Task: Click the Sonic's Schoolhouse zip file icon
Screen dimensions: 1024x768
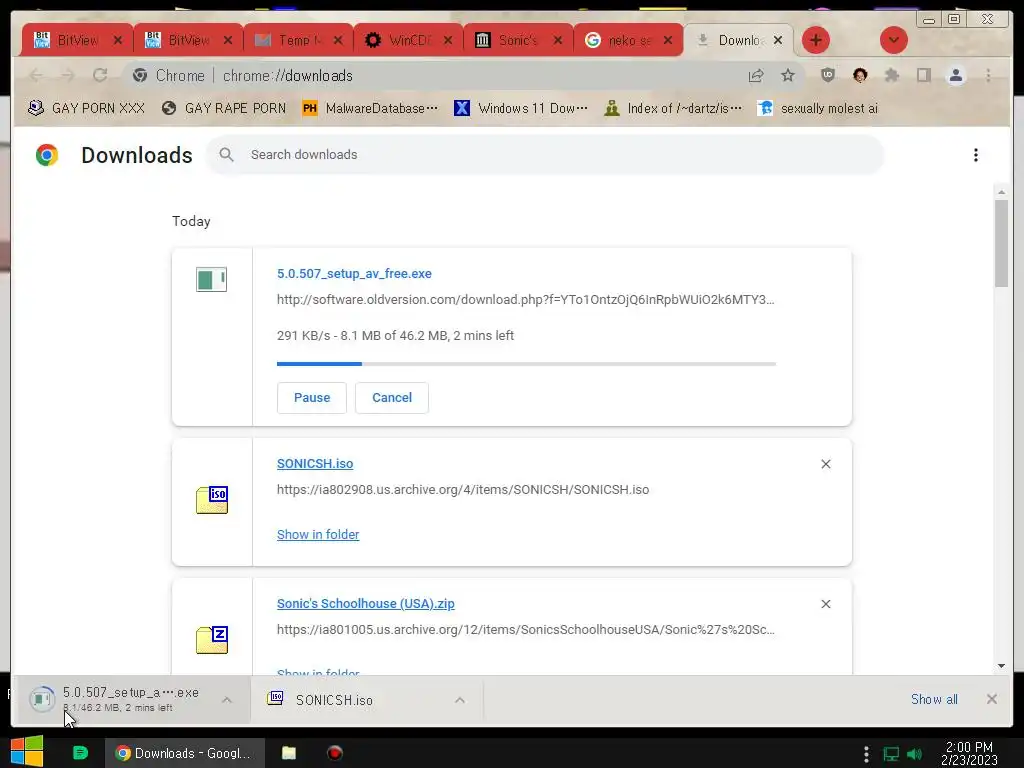Action: click(212, 640)
